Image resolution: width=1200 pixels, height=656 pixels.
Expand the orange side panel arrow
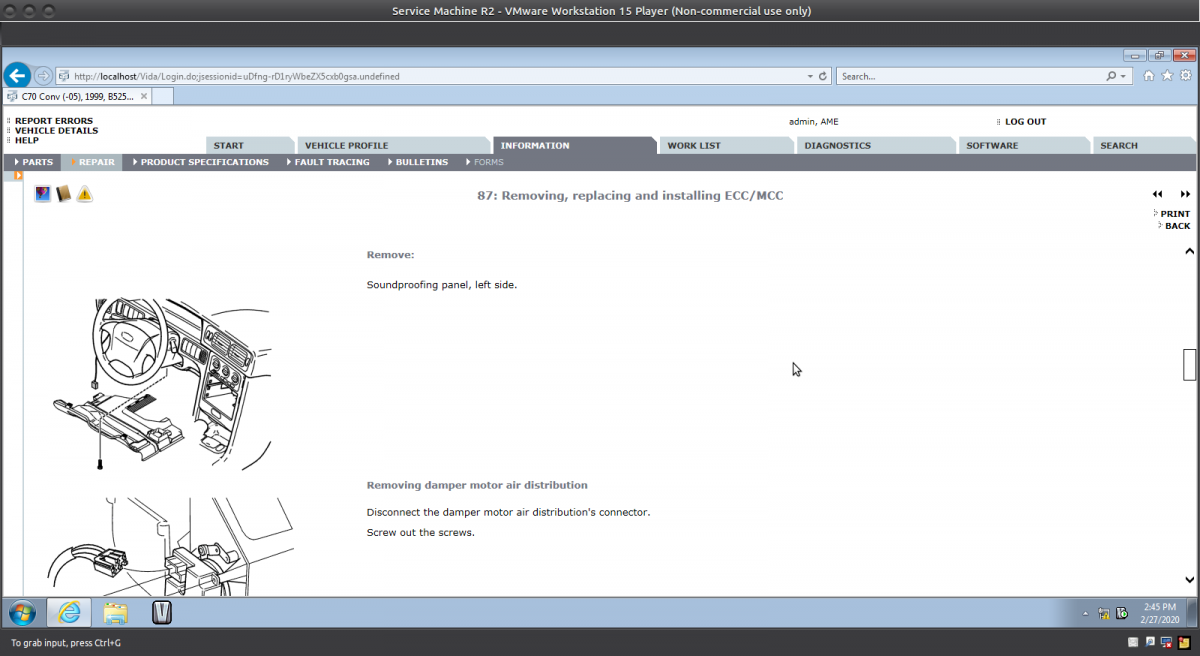point(18,176)
